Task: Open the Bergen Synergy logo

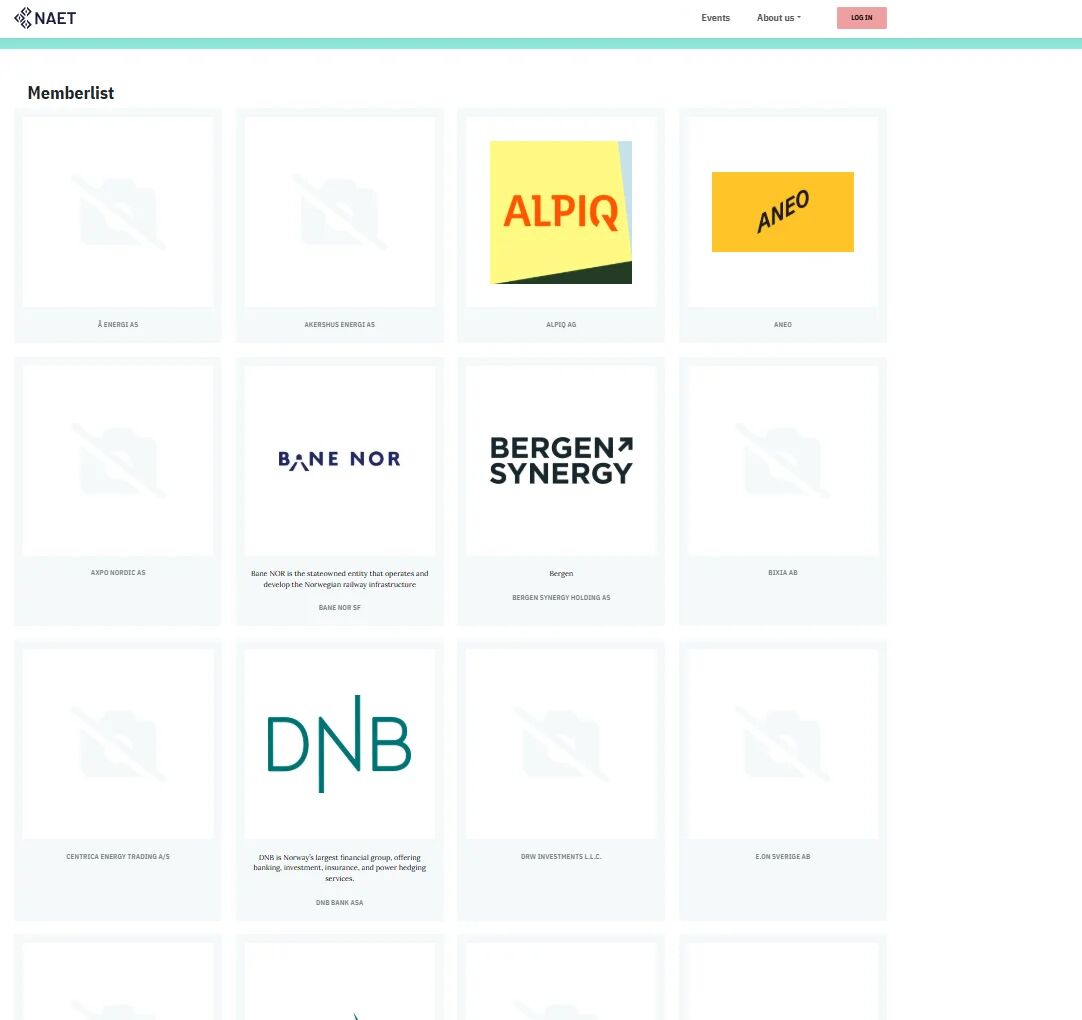Action: click(x=561, y=460)
